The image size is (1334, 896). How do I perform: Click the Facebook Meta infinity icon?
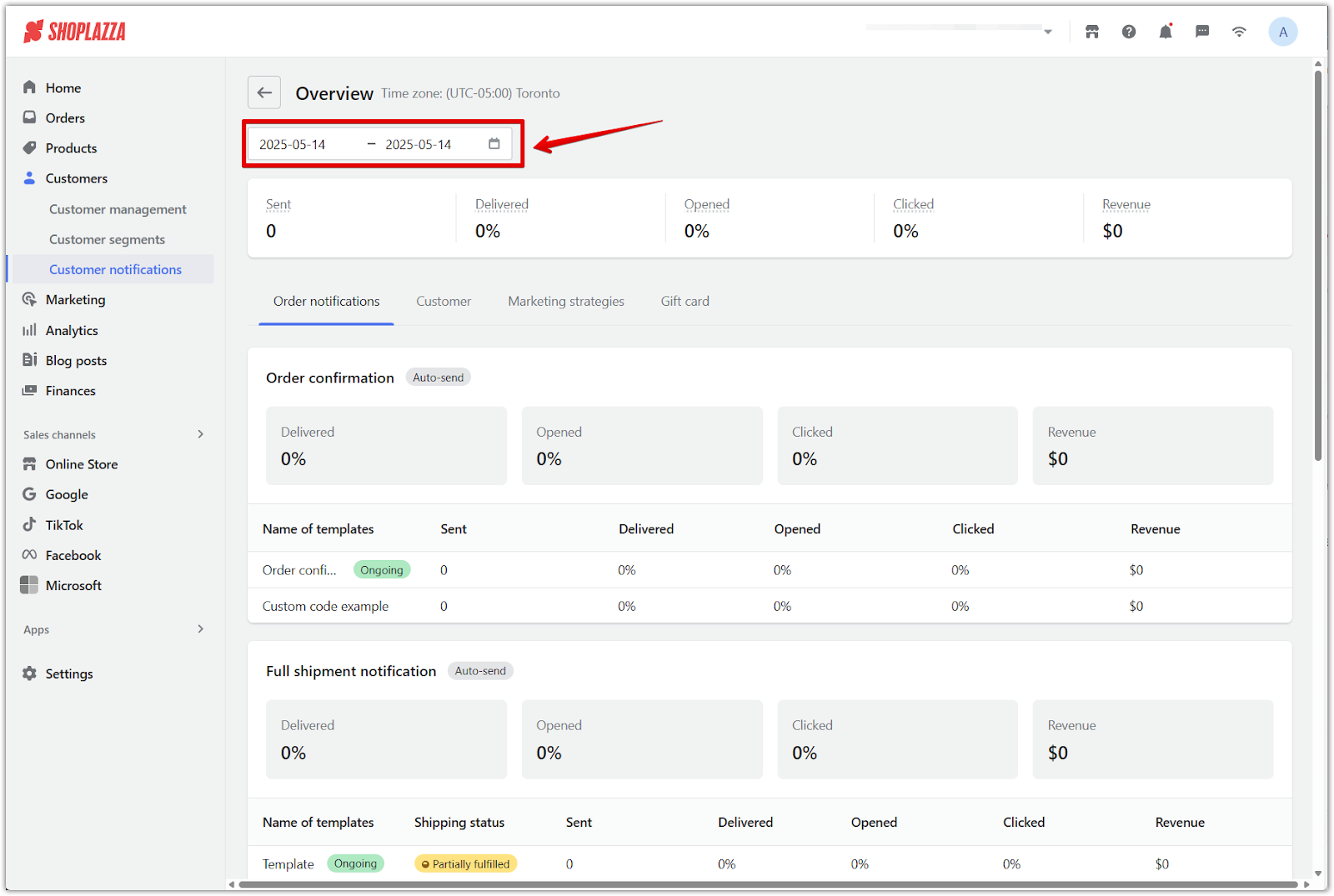tap(29, 555)
